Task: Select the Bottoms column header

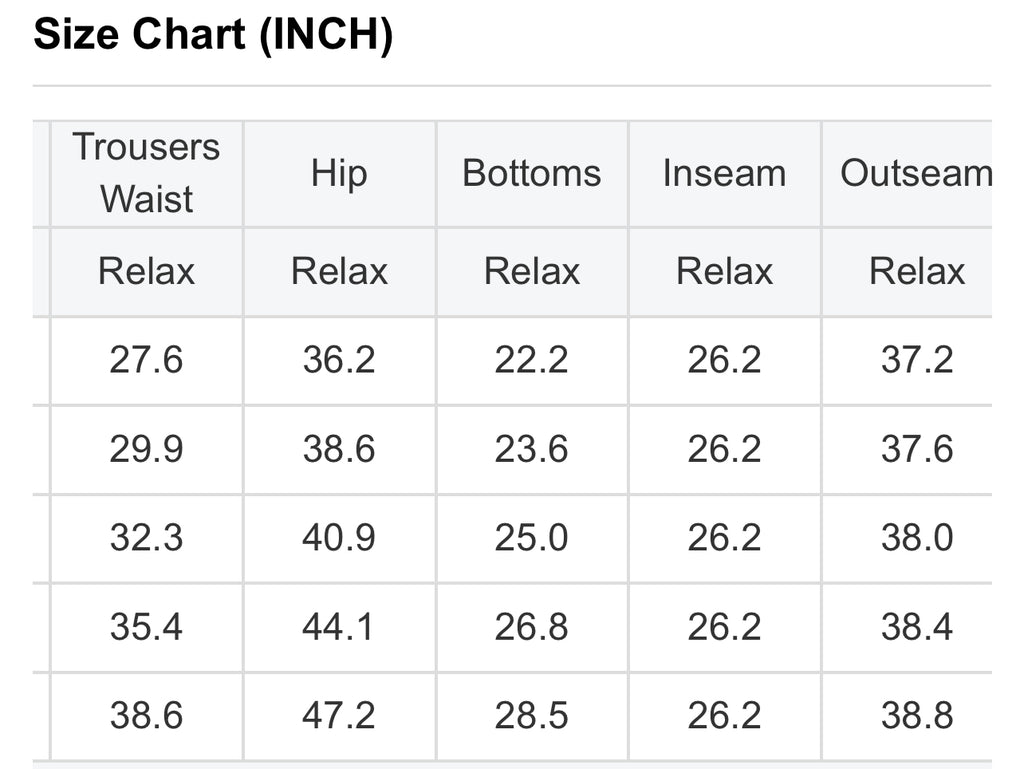Action: [x=531, y=174]
